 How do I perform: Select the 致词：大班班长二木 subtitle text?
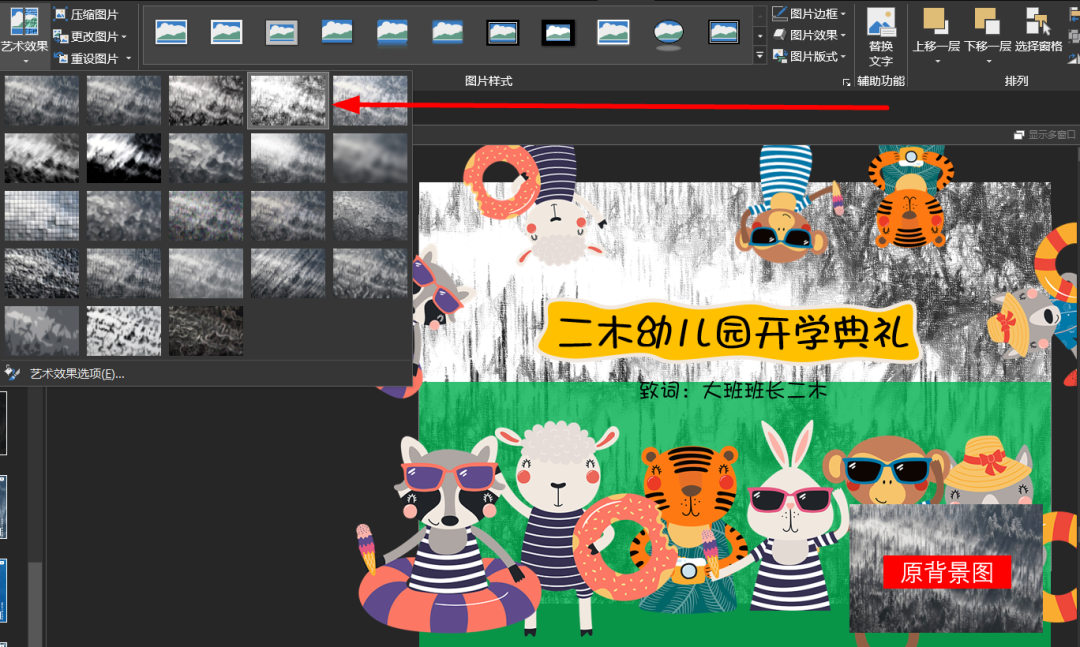point(733,390)
